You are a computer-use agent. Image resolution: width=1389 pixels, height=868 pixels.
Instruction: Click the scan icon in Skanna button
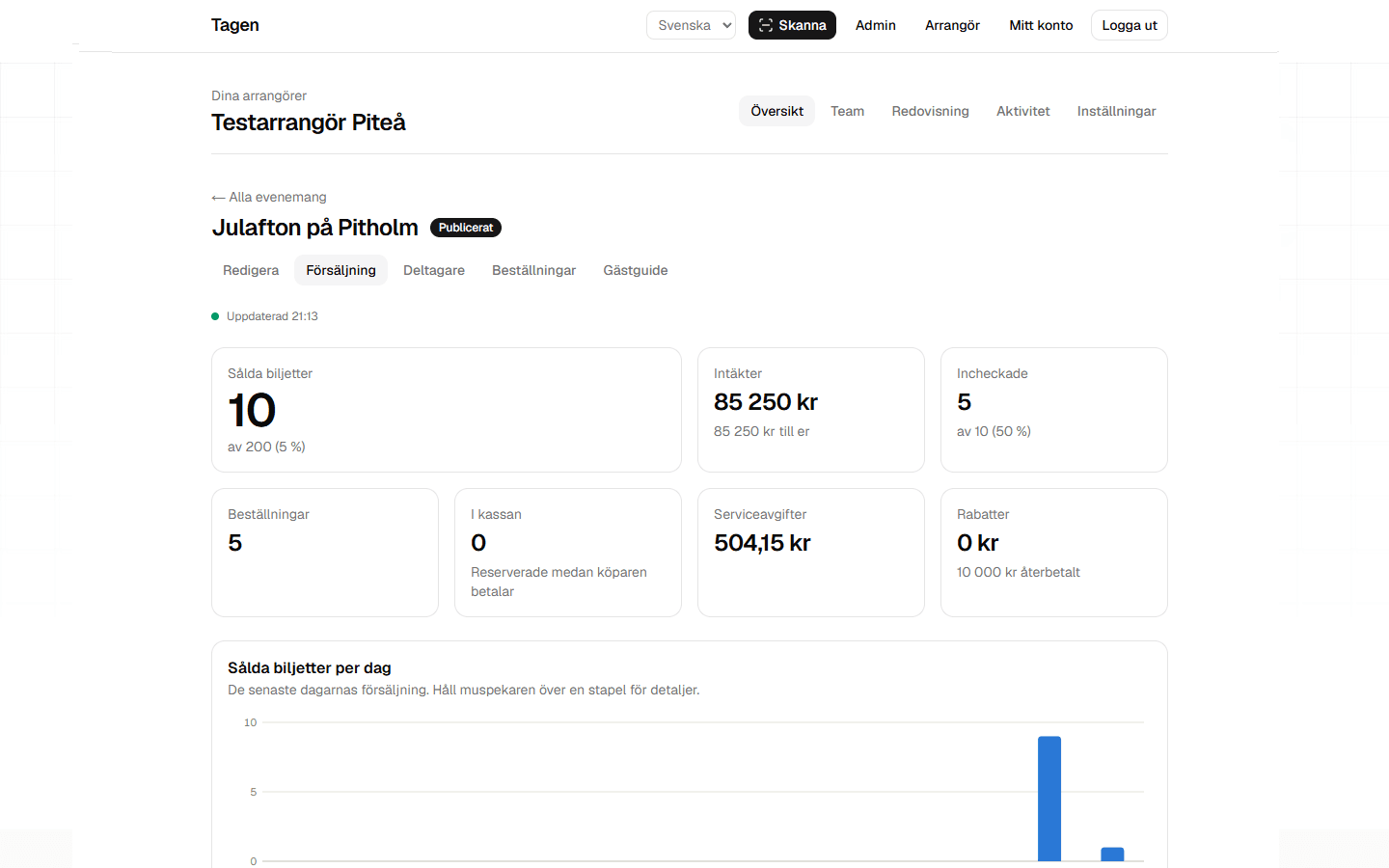765,25
